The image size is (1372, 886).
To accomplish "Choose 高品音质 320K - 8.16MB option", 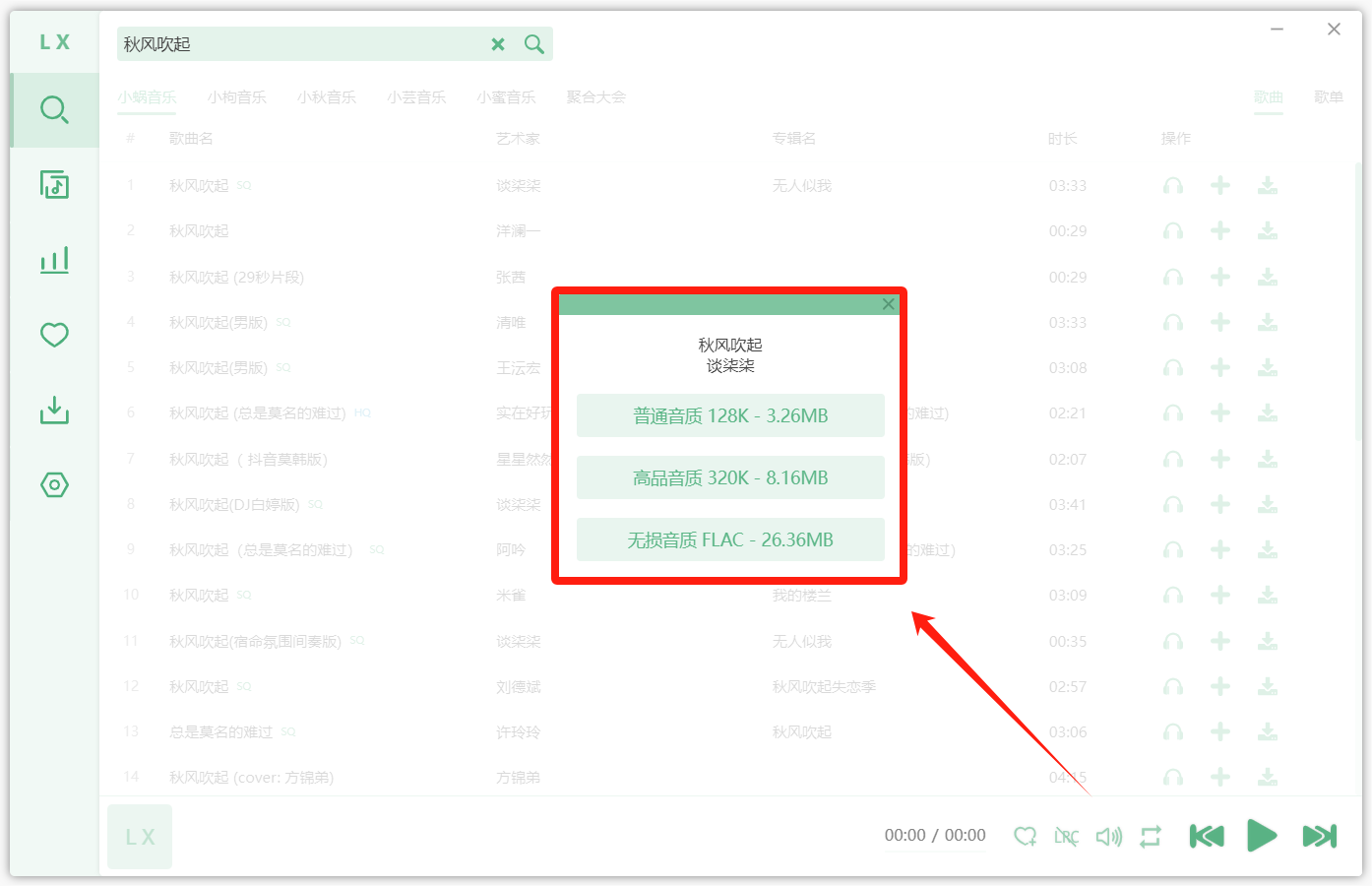I will point(730,477).
